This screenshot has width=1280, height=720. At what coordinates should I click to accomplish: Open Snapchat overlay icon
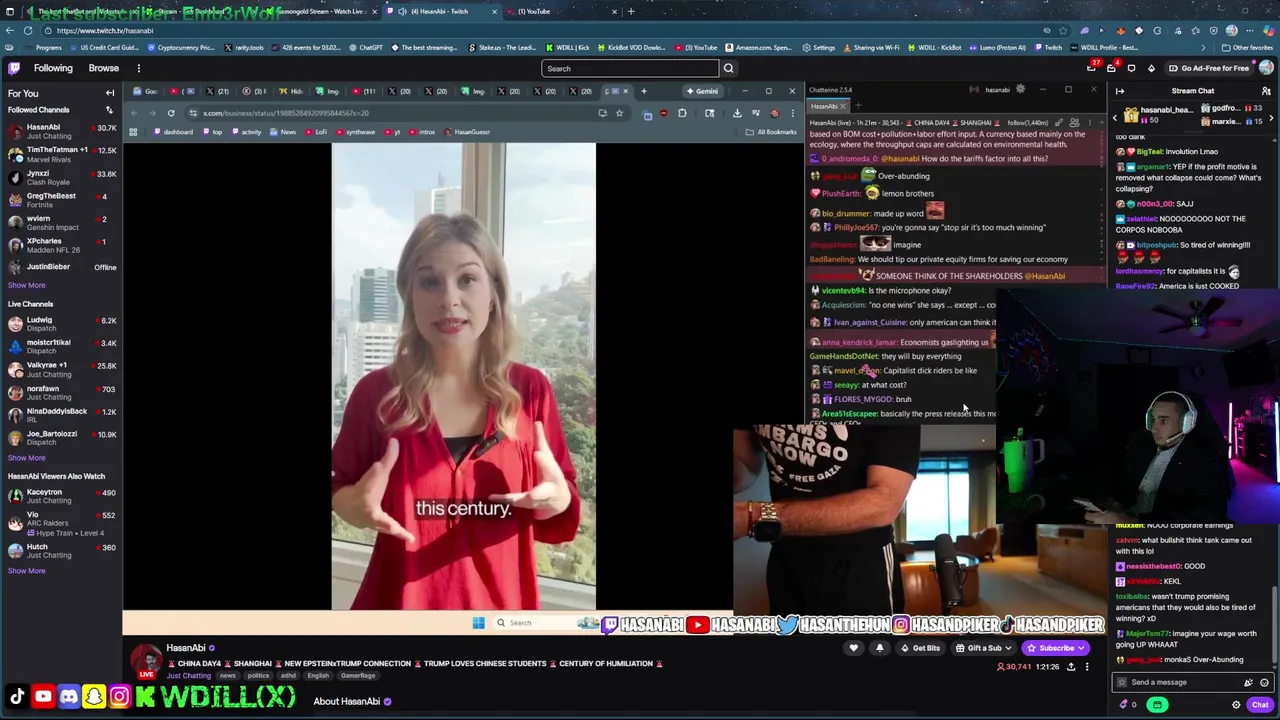pyautogui.click(x=94, y=696)
